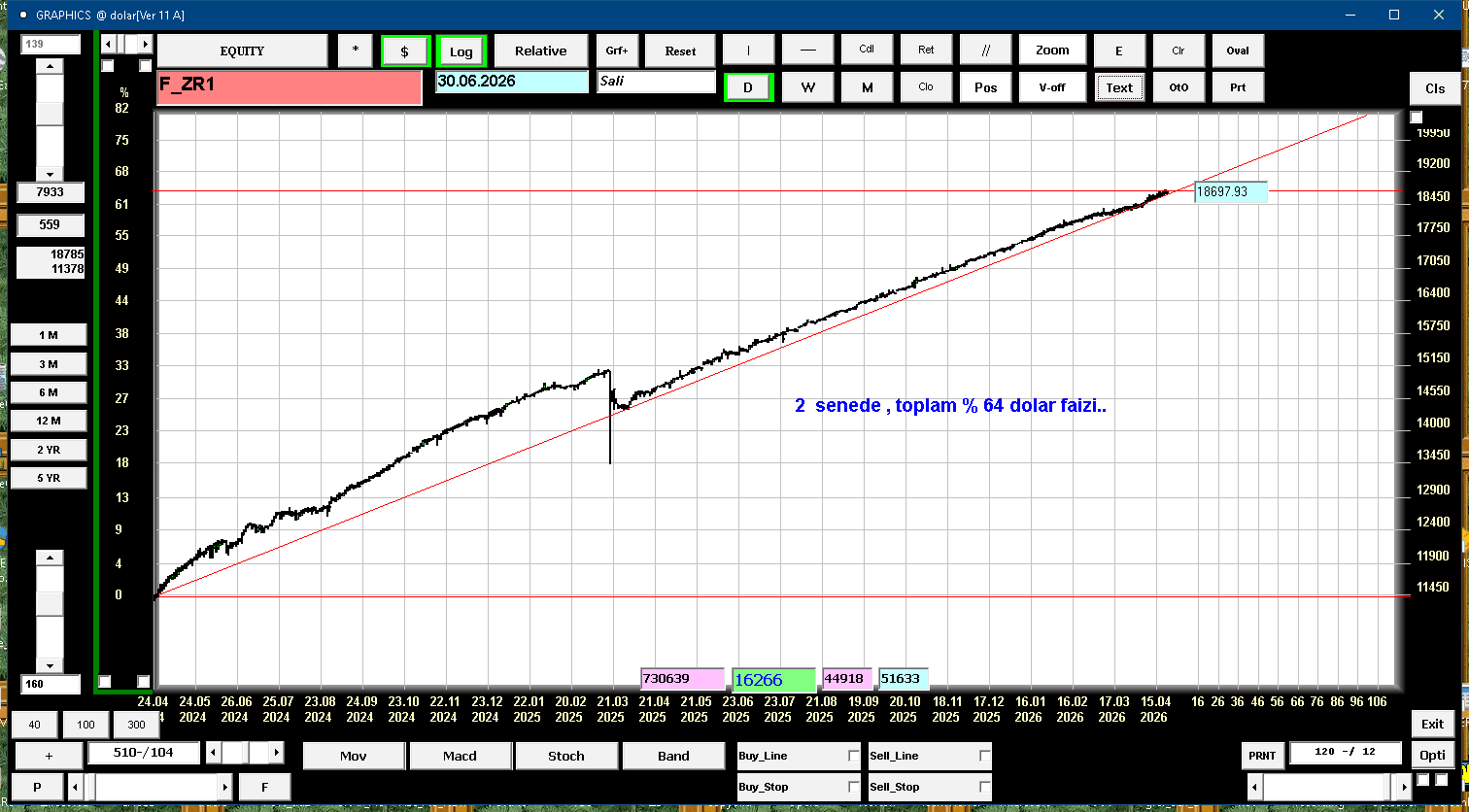Viewport: 1469px width, 812px height.
Task: Click the date field showing 30.06.2026
Action: (x=511, y=82)
